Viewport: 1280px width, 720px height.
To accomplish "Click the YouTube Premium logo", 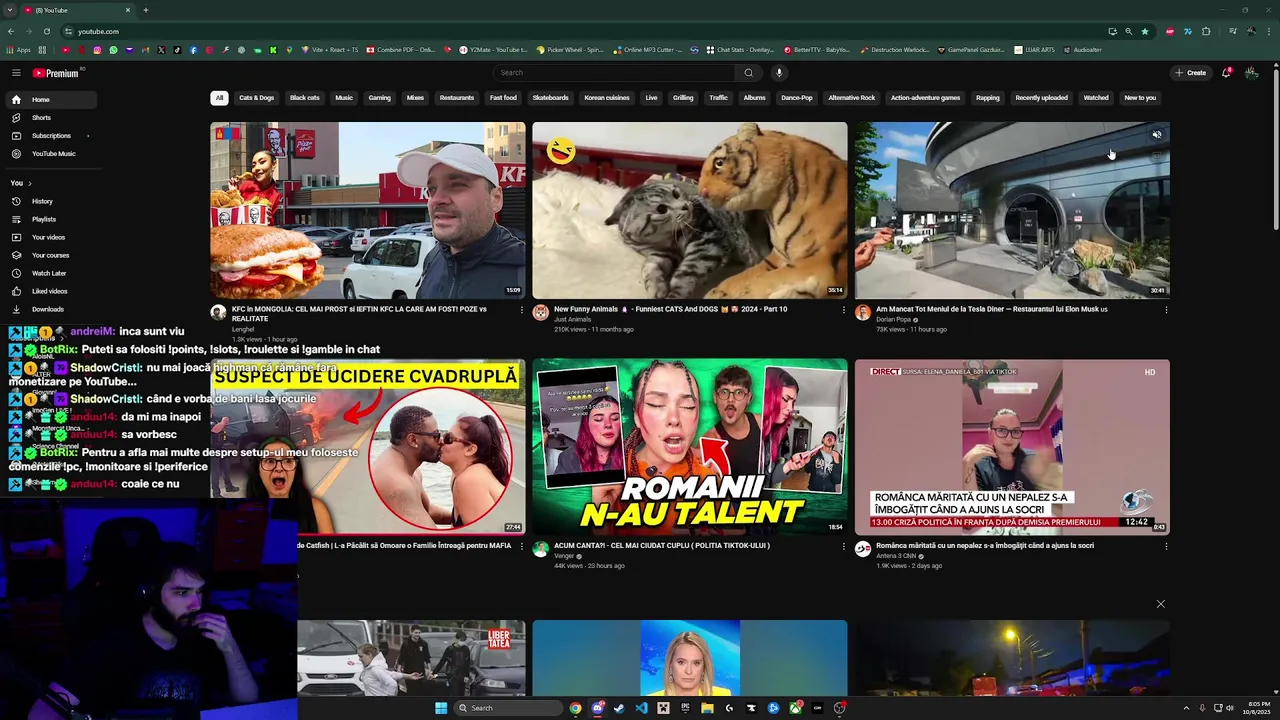I will pos(55,73).
